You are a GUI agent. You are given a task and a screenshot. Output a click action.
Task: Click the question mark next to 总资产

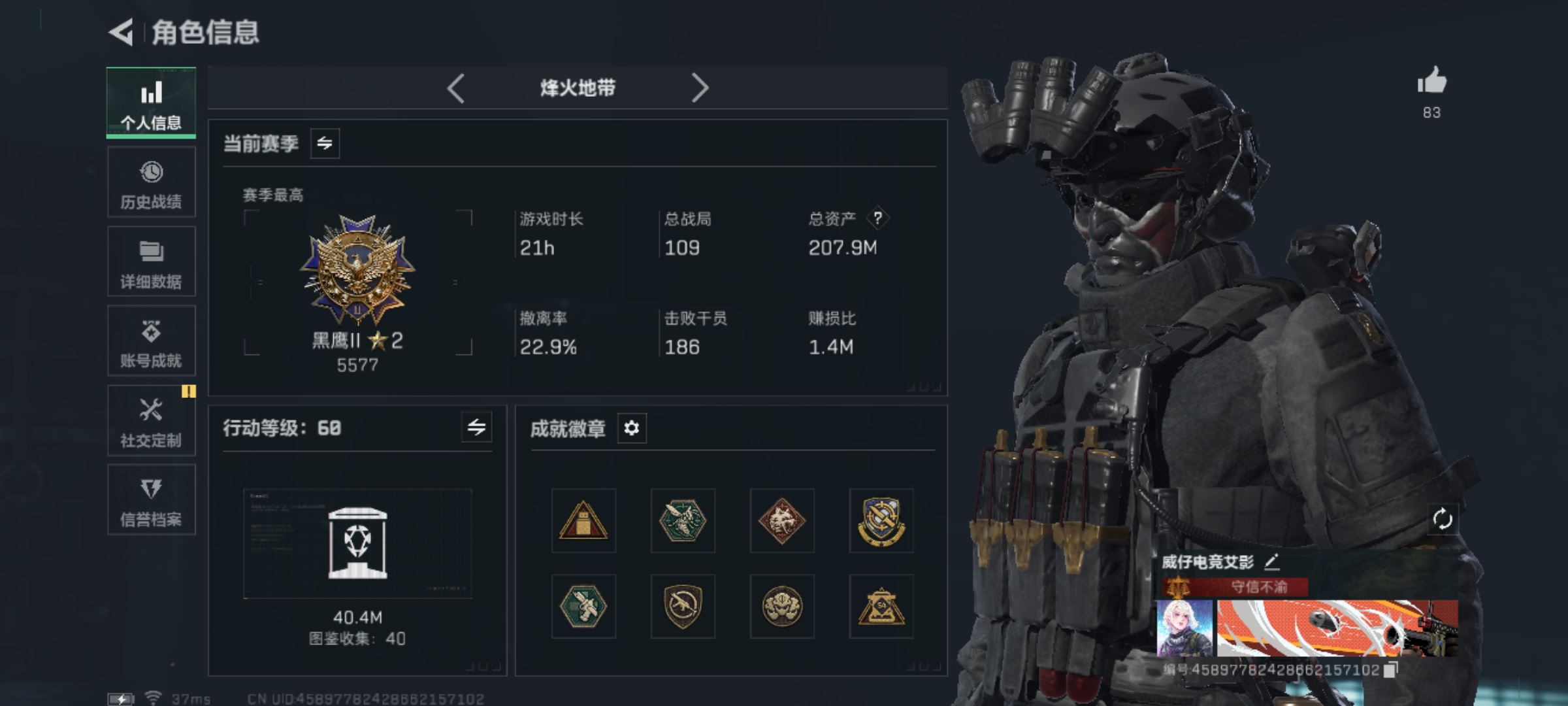coord(877,218)
